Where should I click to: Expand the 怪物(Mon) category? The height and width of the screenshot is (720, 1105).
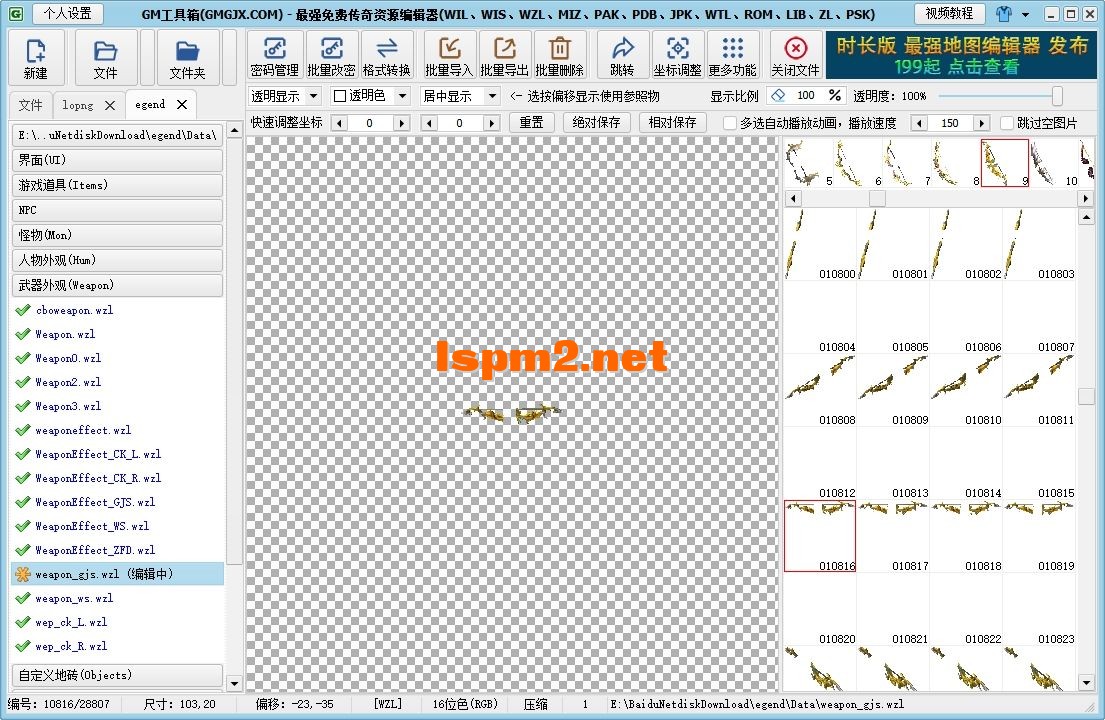tap(117, 235)
